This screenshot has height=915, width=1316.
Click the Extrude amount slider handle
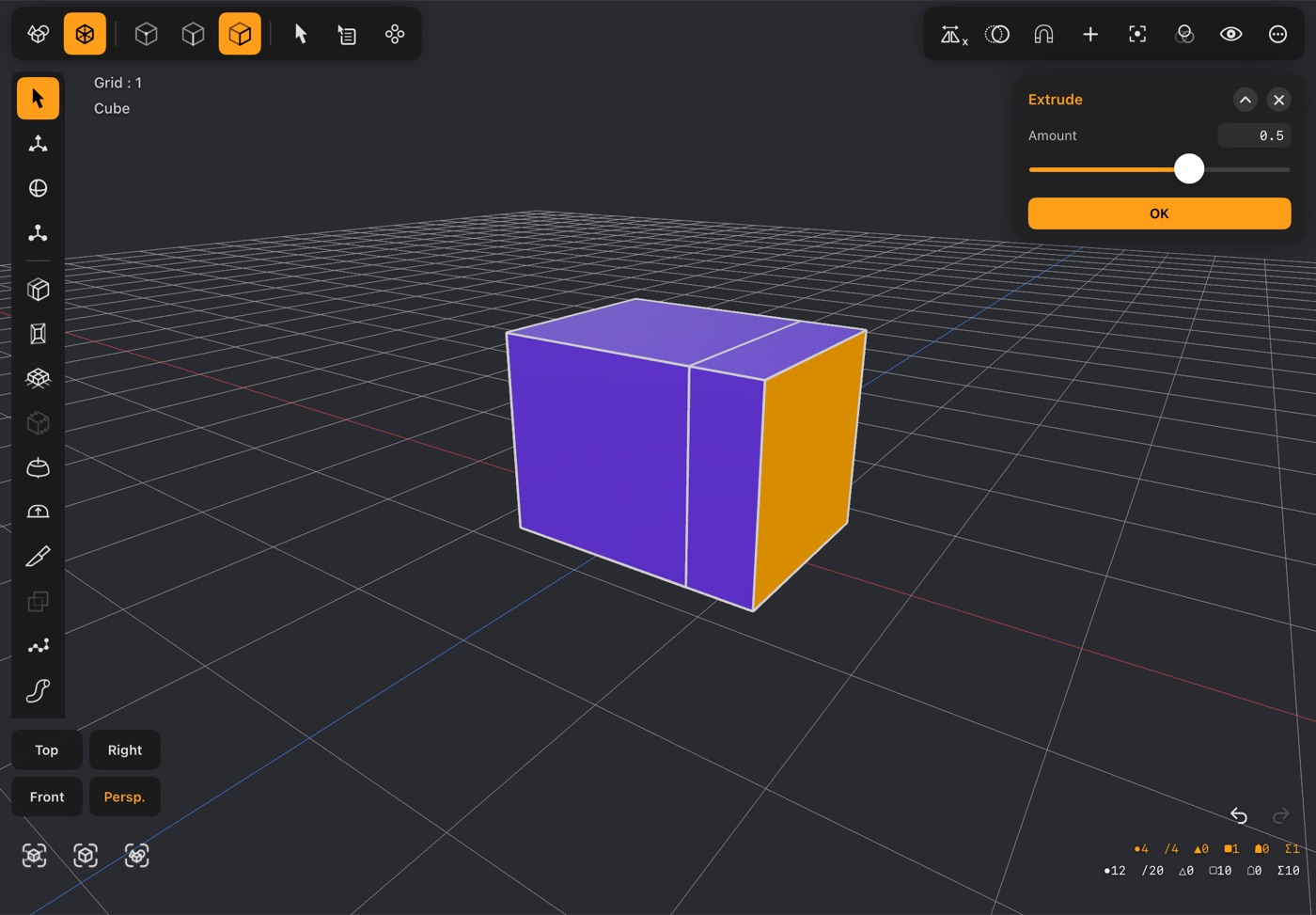1189,169
